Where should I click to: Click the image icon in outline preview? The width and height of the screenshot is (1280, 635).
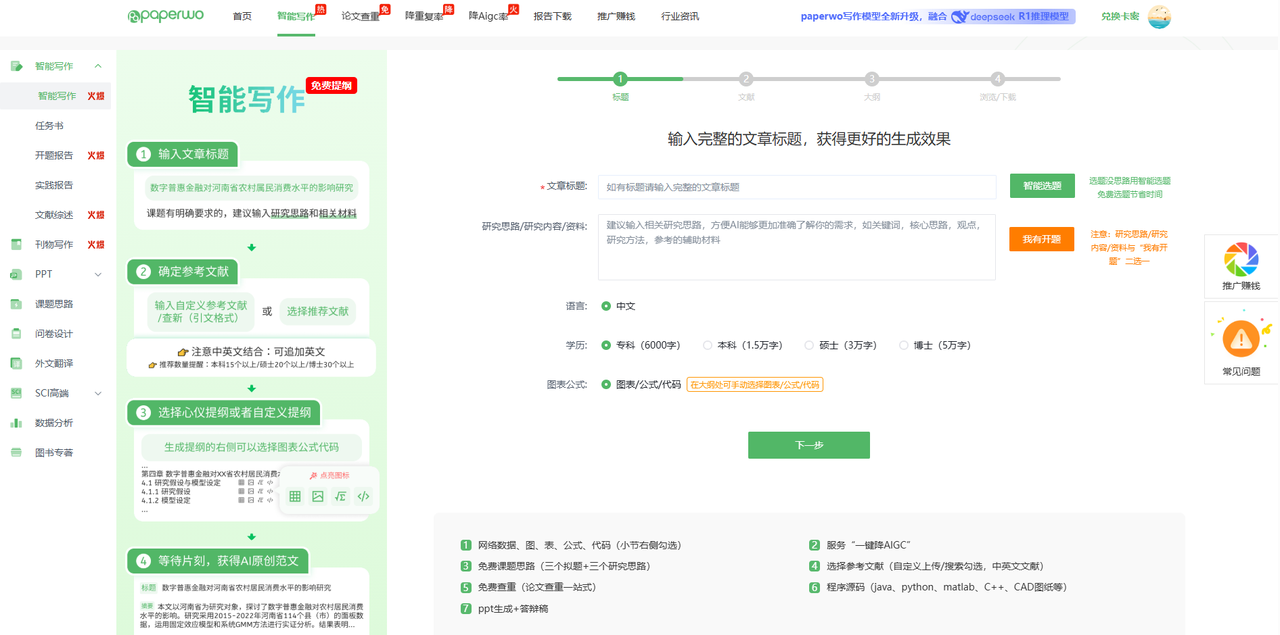click(318, 496)
